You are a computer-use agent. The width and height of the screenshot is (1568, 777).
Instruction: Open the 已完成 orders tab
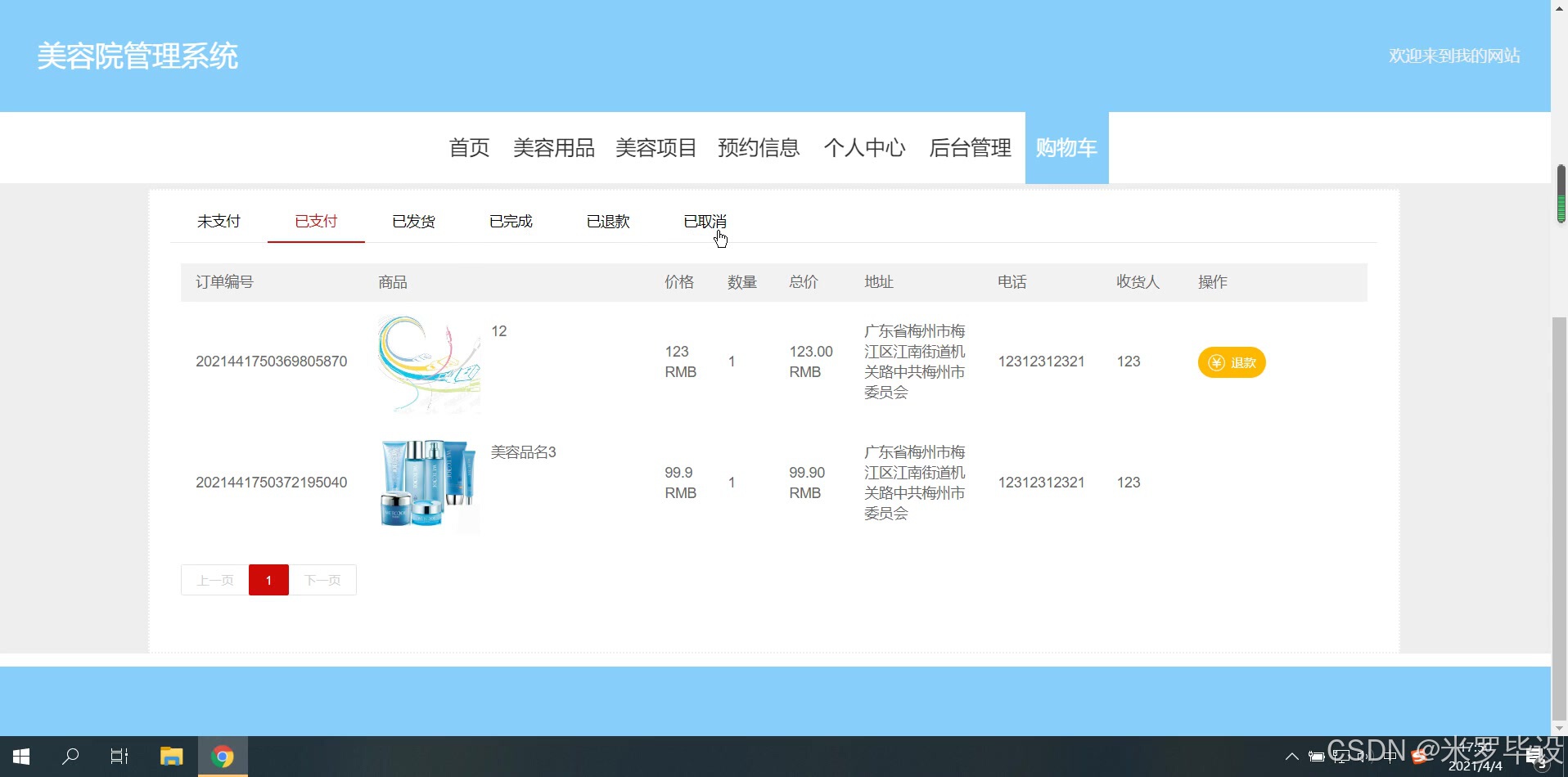coord(511,222)
